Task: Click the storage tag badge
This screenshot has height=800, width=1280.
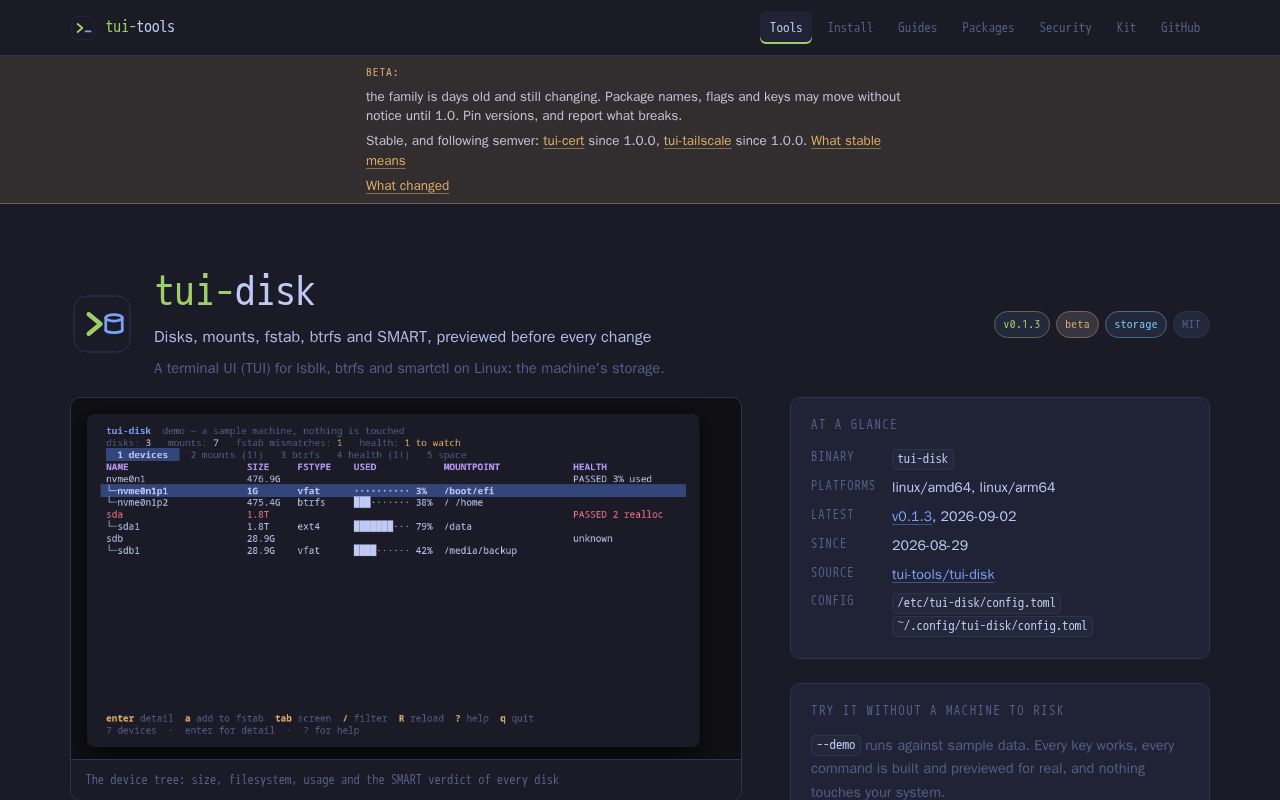Action: [1136, 324]
